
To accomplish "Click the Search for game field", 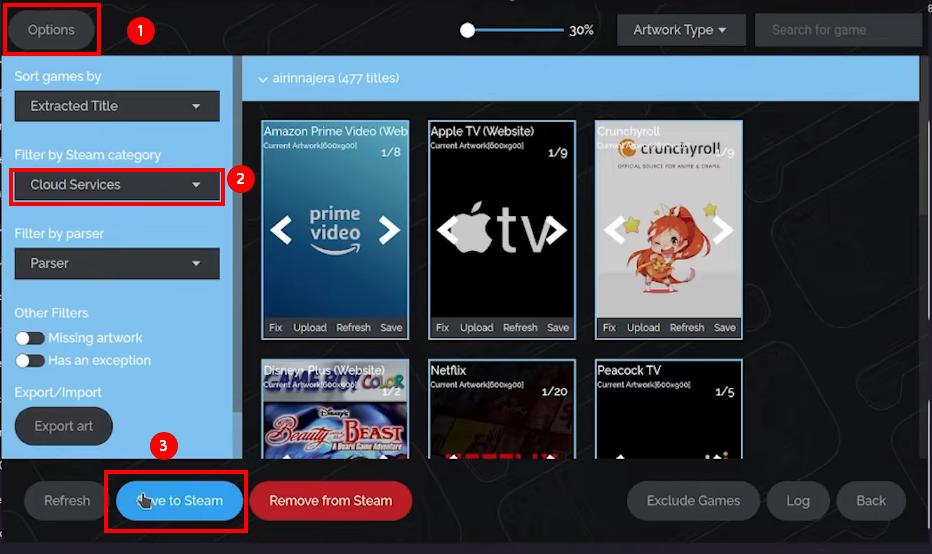I will coord(838,30).
